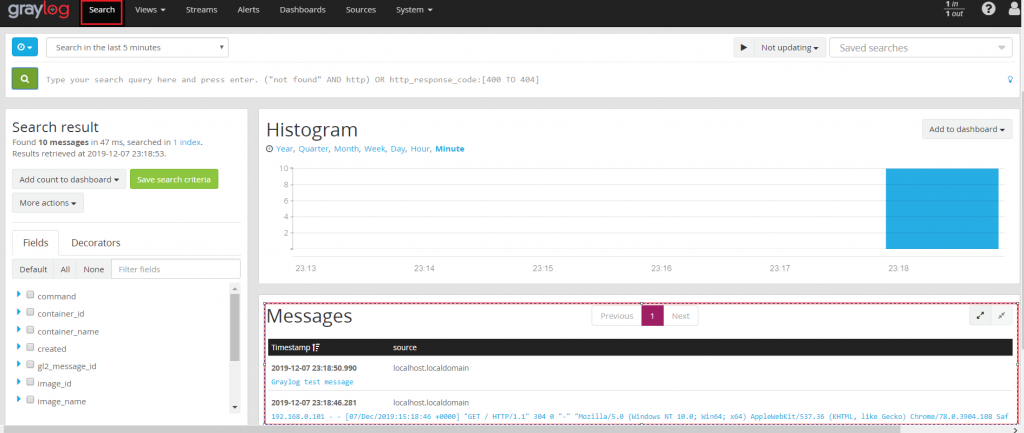Viewport: 1024px width, 433px height.
Task: Sort by Timestamp using the sort icon
Action: point(316,347)
